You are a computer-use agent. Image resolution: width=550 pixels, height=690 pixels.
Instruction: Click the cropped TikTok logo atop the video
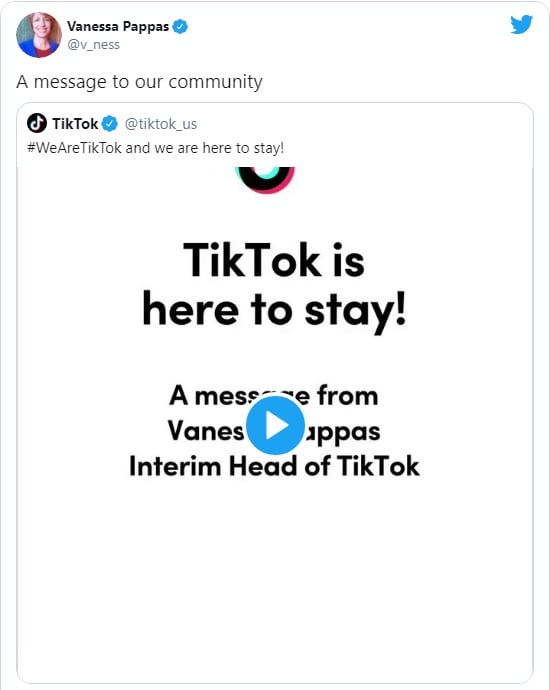coord(265,180)
